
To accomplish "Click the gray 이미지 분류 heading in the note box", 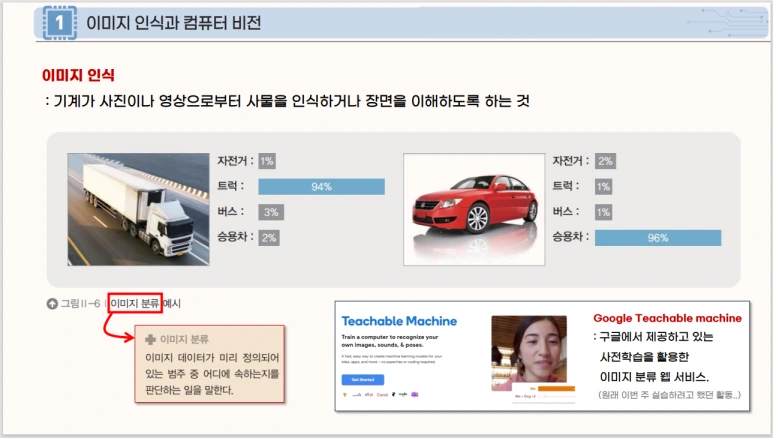I will click(184, 339).
